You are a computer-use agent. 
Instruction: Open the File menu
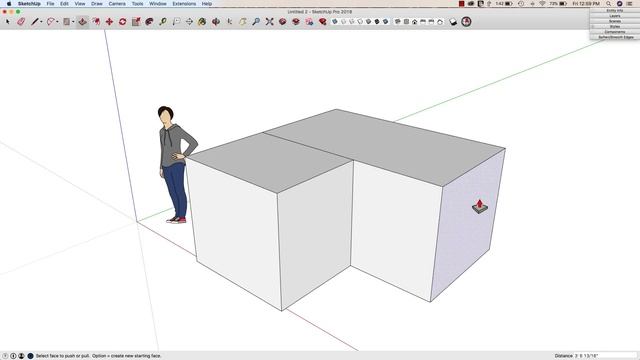[50, 4]
